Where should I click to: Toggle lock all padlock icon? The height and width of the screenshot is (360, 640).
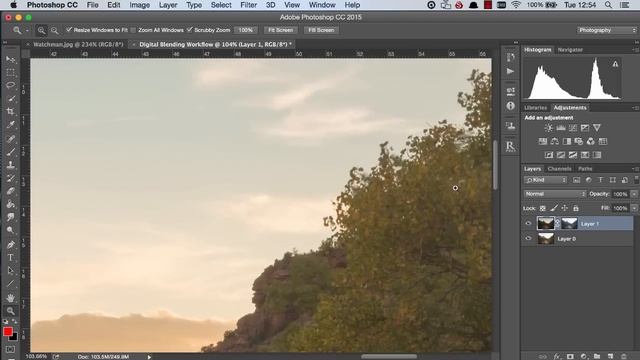pyautogui.click(x=576, y=208)
